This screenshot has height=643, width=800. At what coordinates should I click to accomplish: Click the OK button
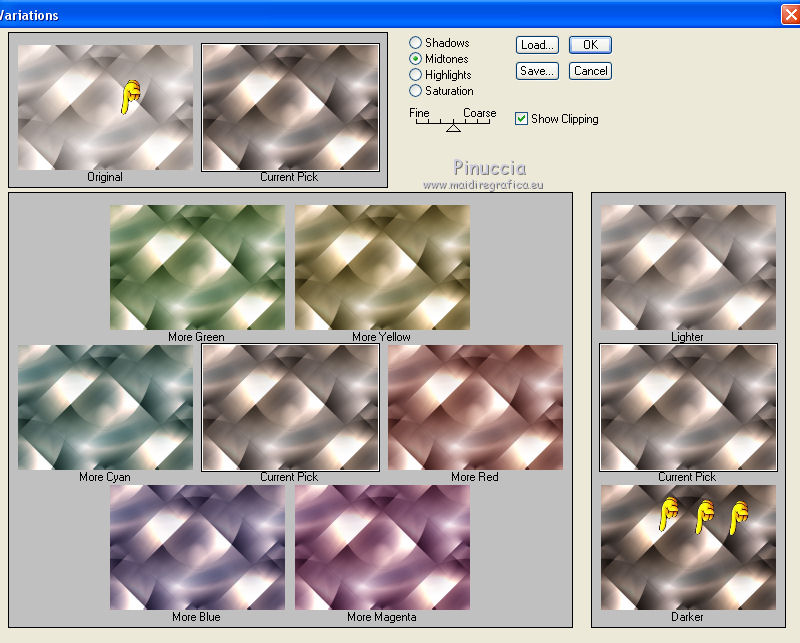click(590, 45)
